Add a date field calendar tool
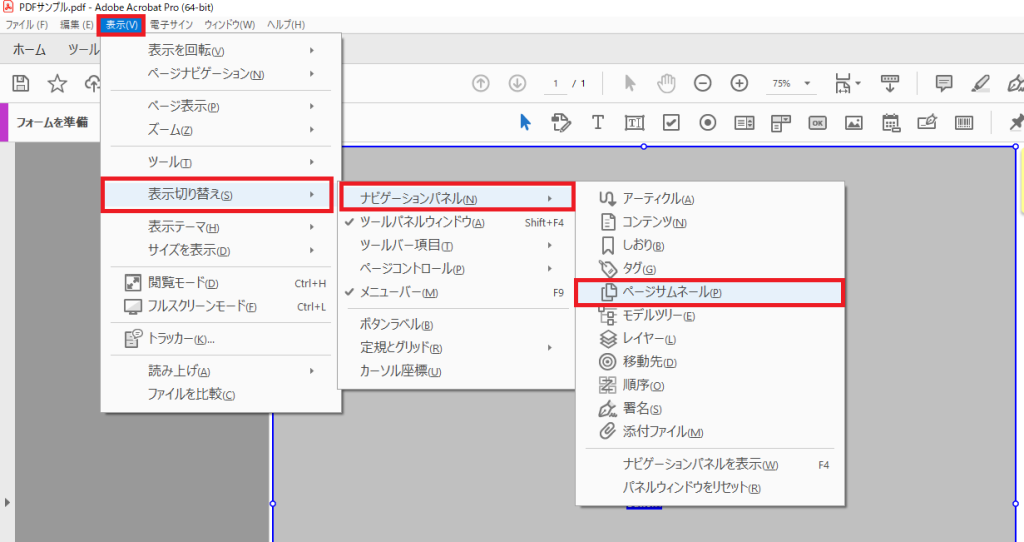 [x=891, y=122]
